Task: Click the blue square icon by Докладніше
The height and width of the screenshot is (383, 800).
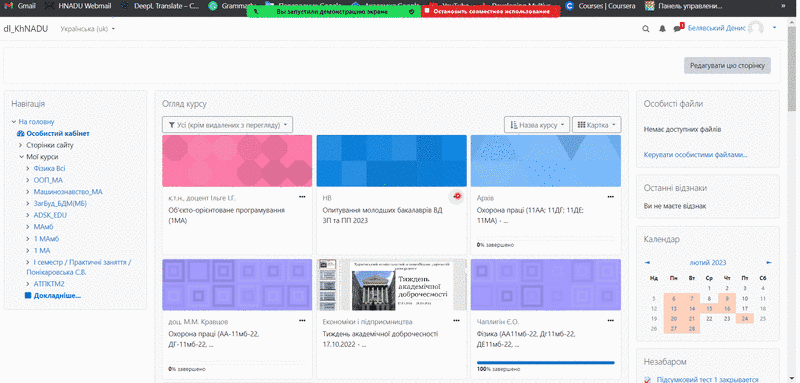Action: 28,295
